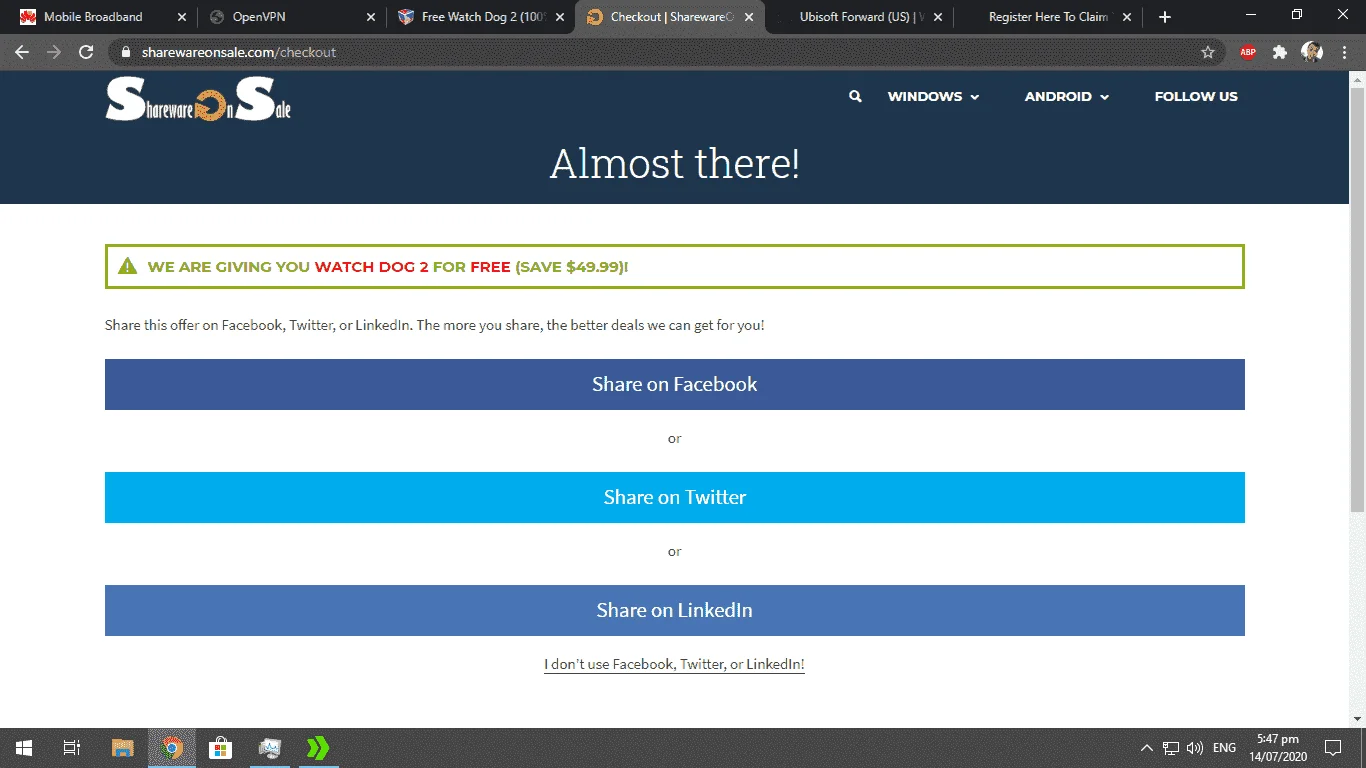The width and height of the screenshot is (1366, 768).
Task: Click the site lock icon in the address bar
Action: pyautogui.click(x=126, y=52)
